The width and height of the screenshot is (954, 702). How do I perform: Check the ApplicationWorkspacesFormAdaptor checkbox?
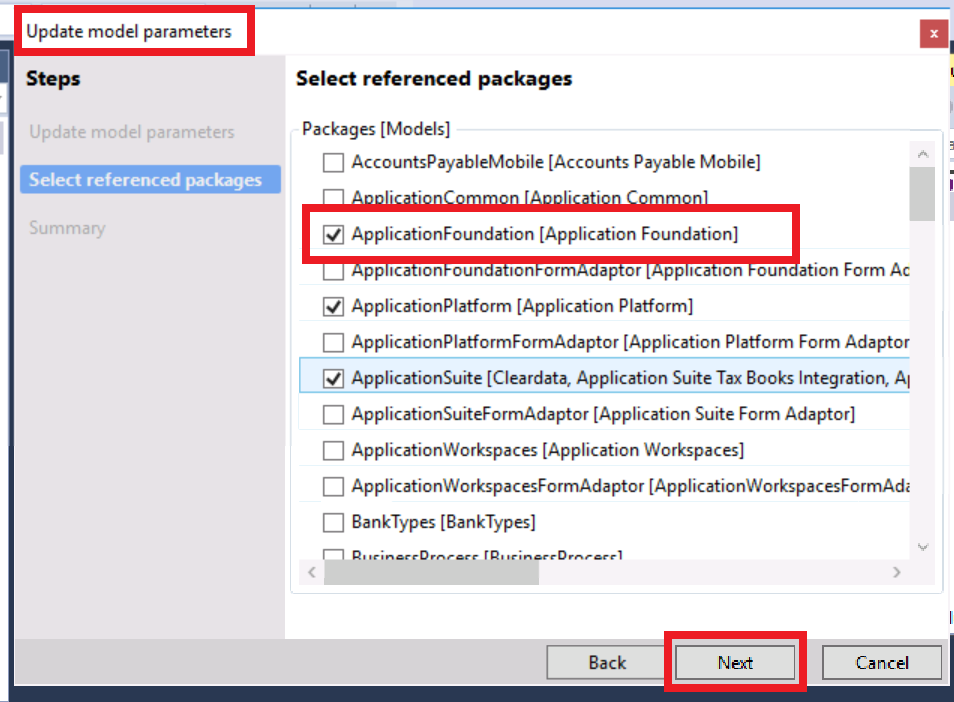click(x=333, y=486)
